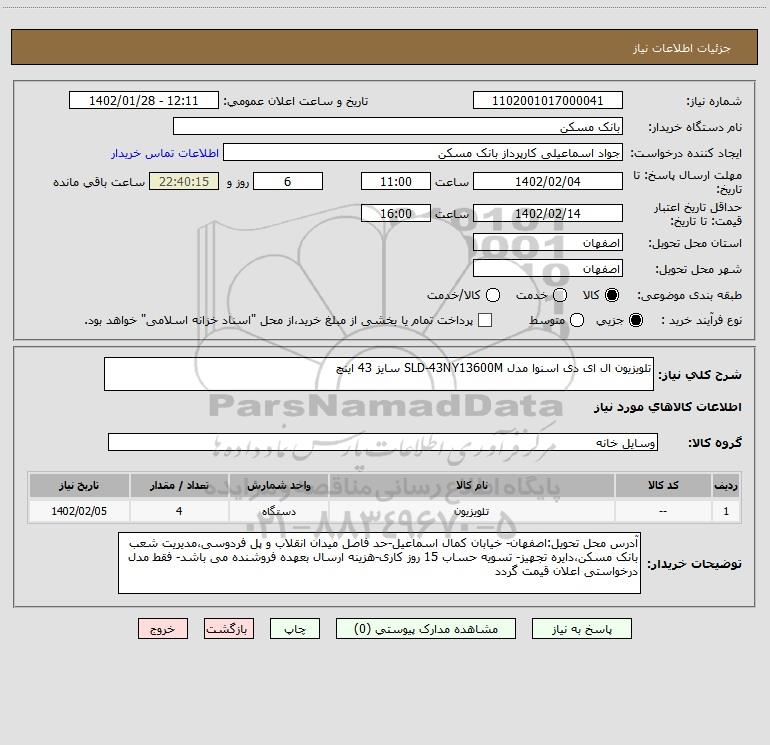
Task: Select the خدمت radio option
Action: click(559, 295)
